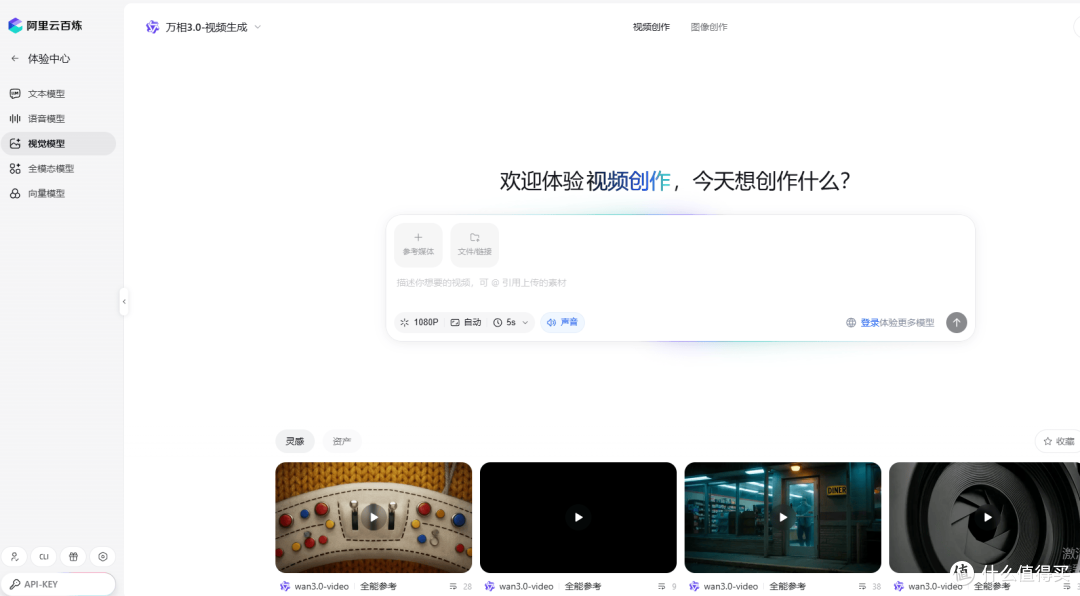This screenshot has width=1080, height=596.
Task: Open the CLI button in sidebar footer
Action: coord(43,557)
